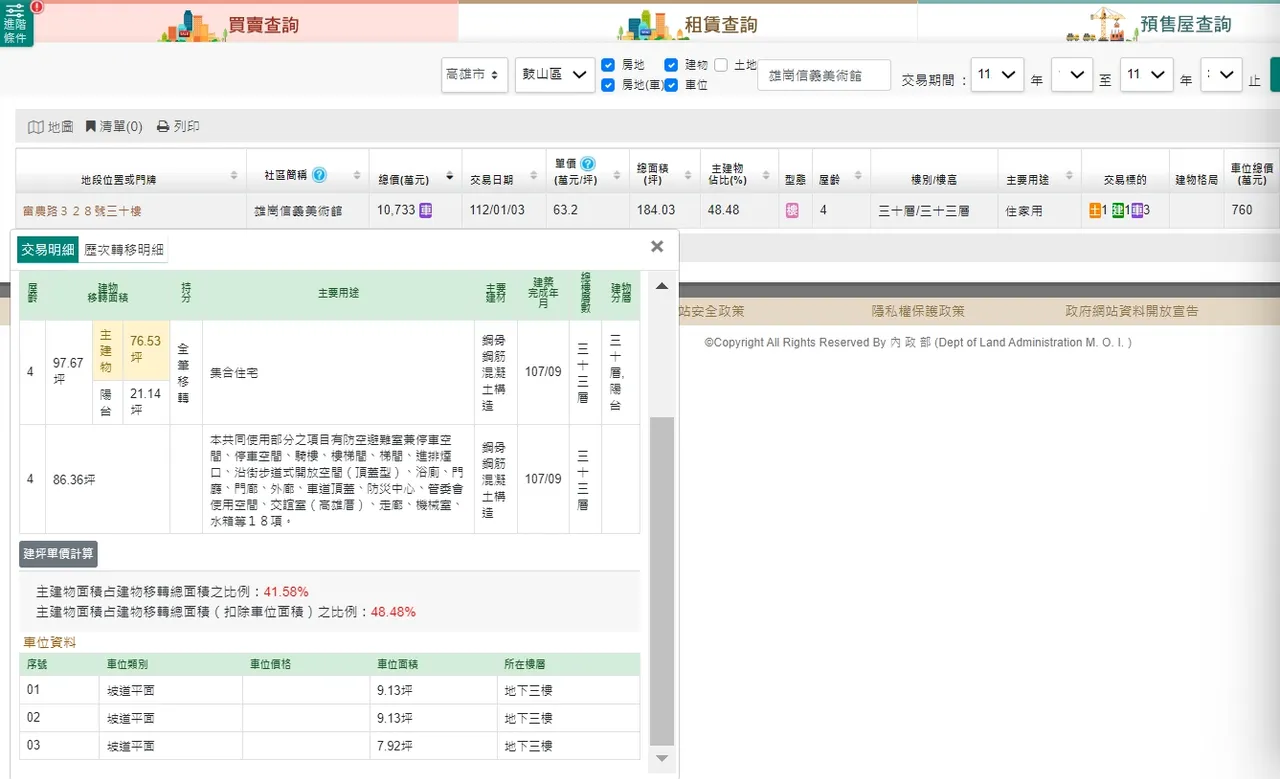Click scrollbar down arrow in popup
Viewport: 1280px width, 779px height.
tap(661, 759)
